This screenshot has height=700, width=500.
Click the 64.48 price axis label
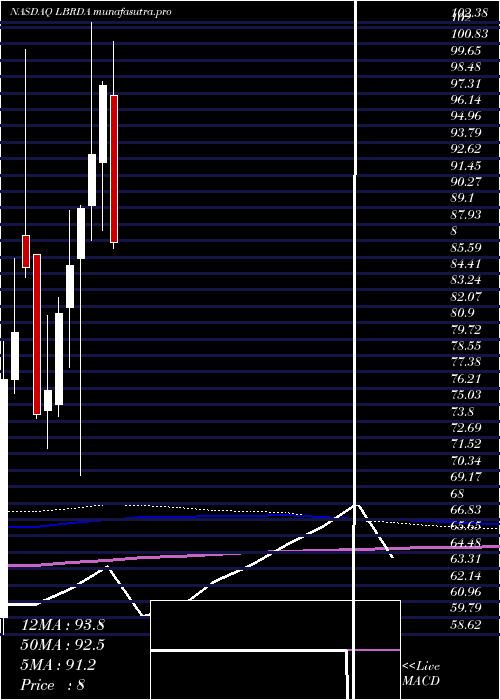(466, 543)
